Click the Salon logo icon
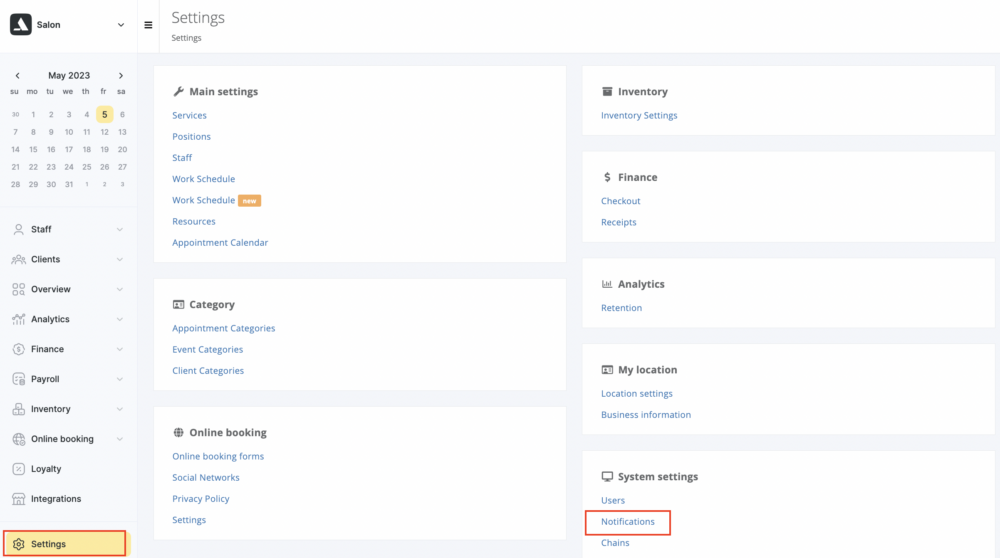1000x558 pixels. tap(20, 24)
